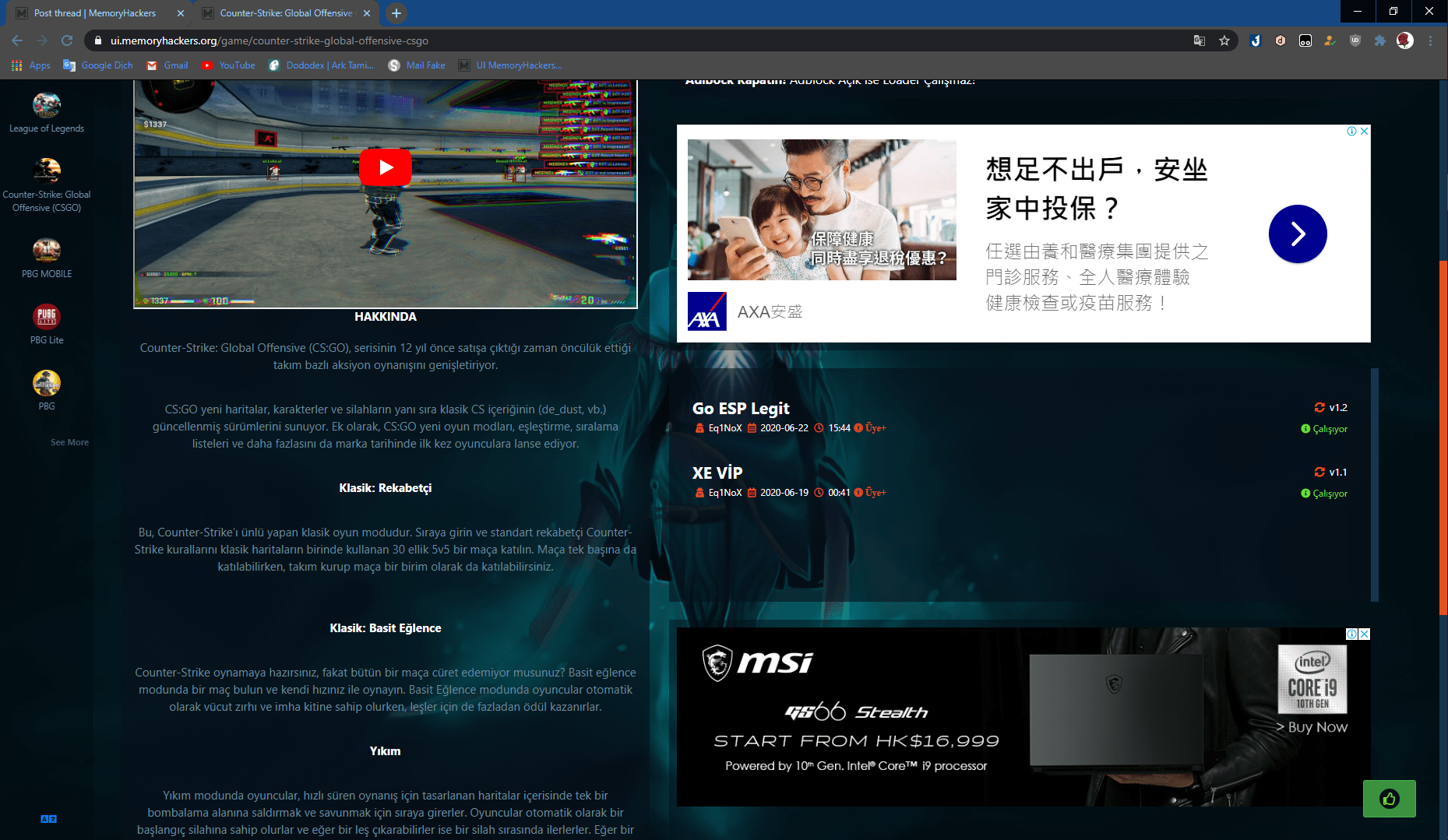Click the HAKKINDA heading
Screen dimensions: 1448x840
[386, 317]
